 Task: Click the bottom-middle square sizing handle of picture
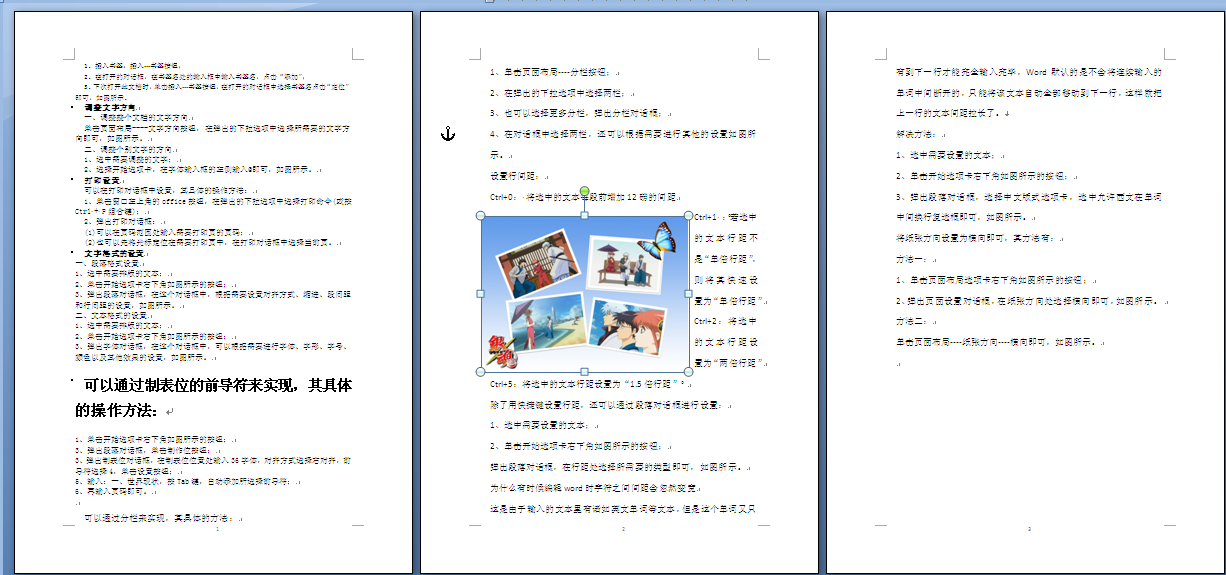[x=584, y=372]
